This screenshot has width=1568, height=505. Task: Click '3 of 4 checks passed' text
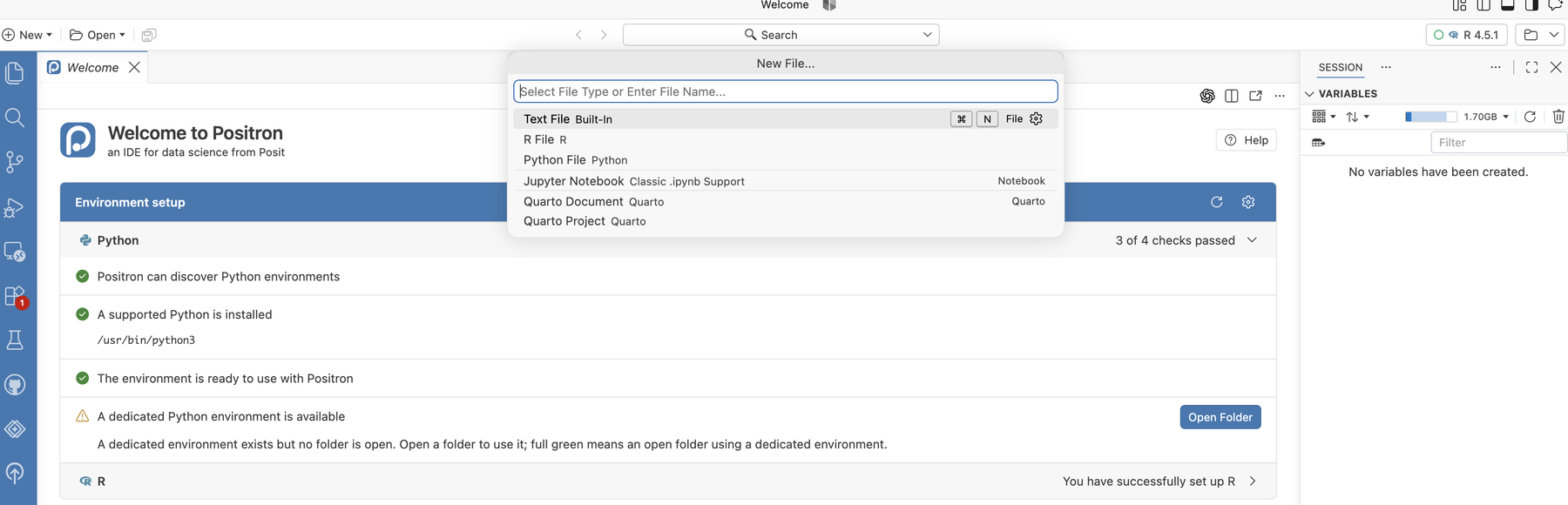(x=1175, y=240)
